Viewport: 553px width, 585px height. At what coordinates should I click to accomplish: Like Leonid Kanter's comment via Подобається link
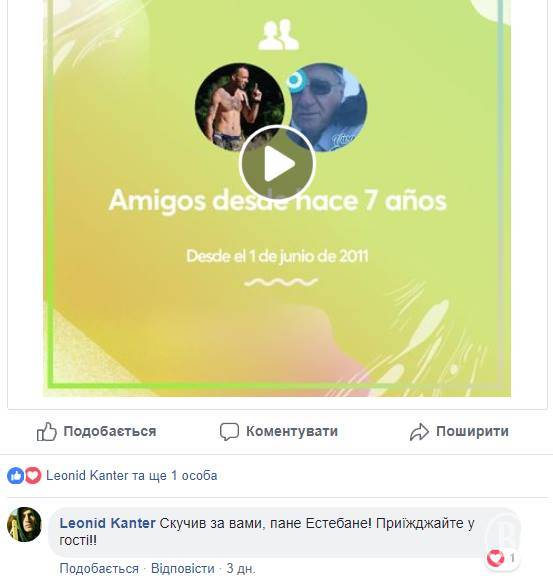[x=99, y=569]
